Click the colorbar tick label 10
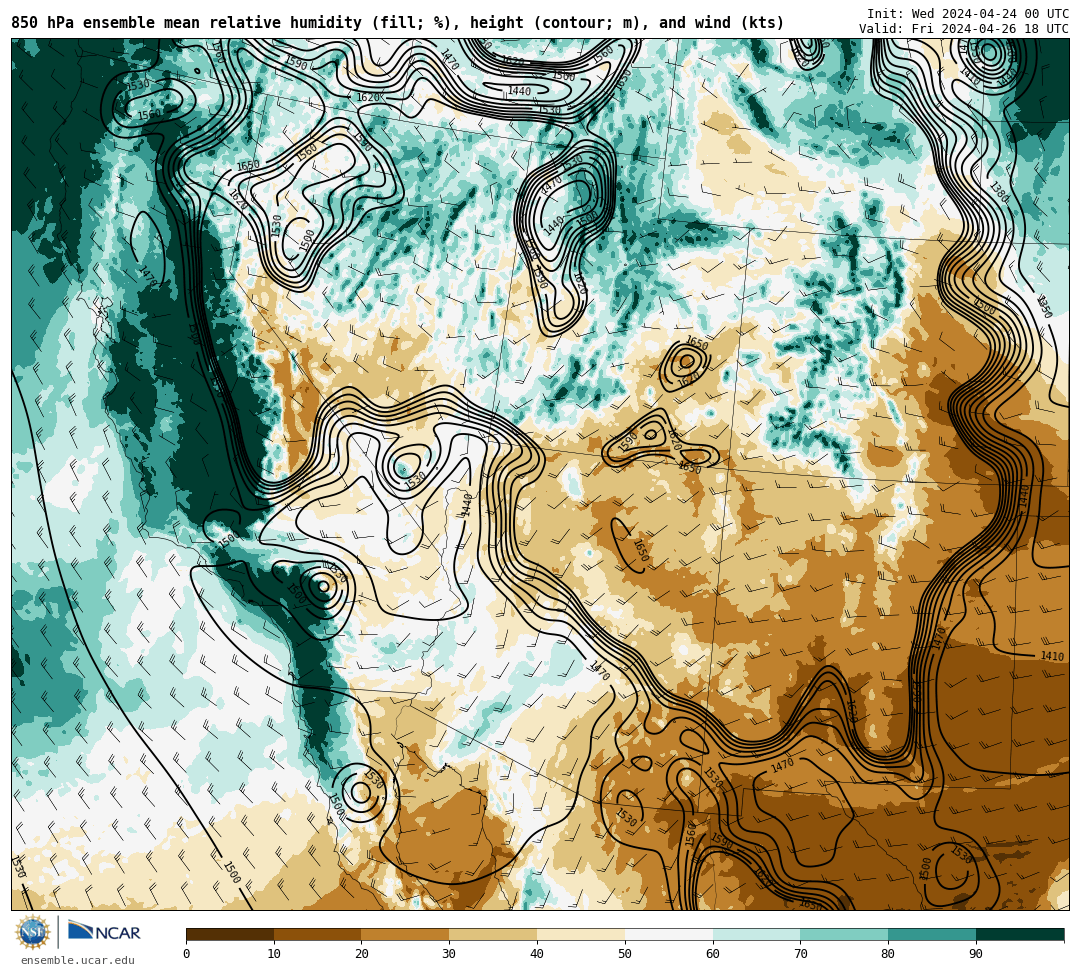1080x973 pixels. [x=274, y=954]
